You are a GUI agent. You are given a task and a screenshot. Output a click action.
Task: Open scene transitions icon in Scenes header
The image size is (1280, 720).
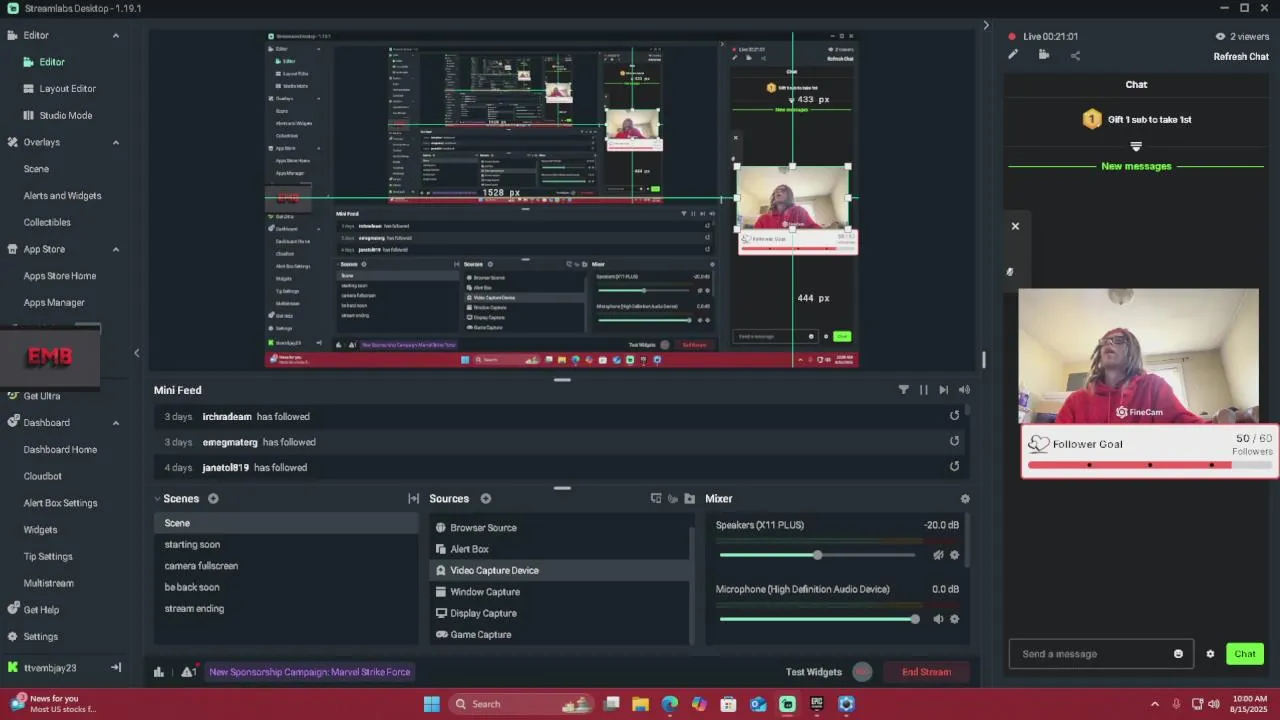[413, 499]
